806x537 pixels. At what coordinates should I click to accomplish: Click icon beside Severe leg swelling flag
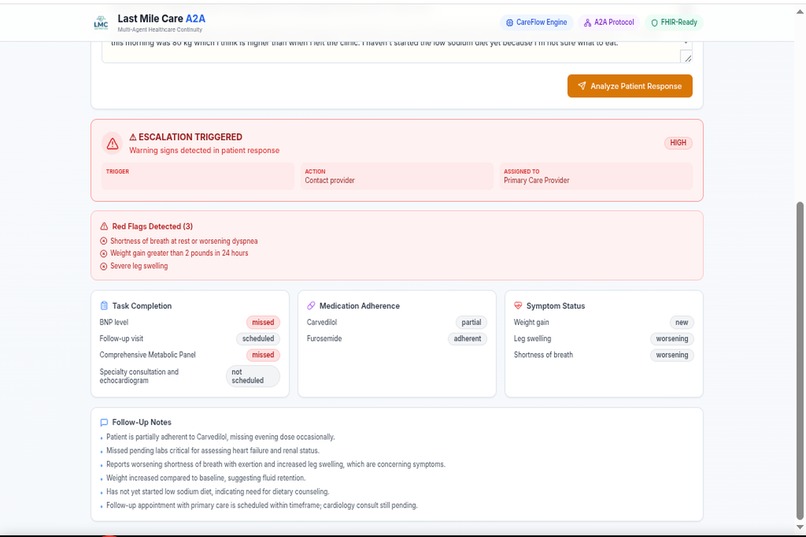click(x=103, y=266)
